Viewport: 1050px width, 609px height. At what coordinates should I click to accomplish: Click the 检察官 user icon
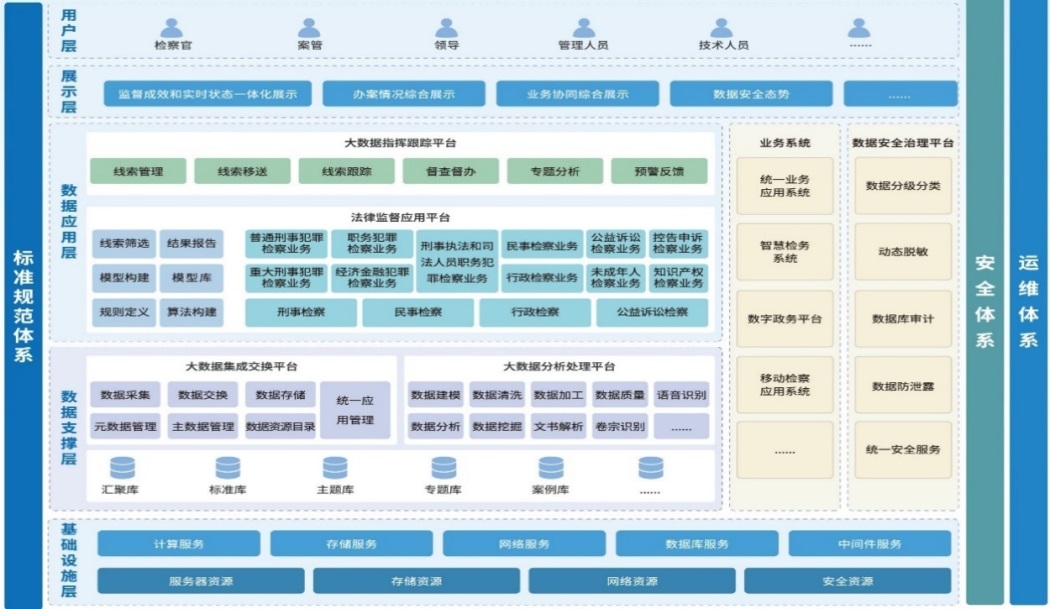click(x=172, y=28)
